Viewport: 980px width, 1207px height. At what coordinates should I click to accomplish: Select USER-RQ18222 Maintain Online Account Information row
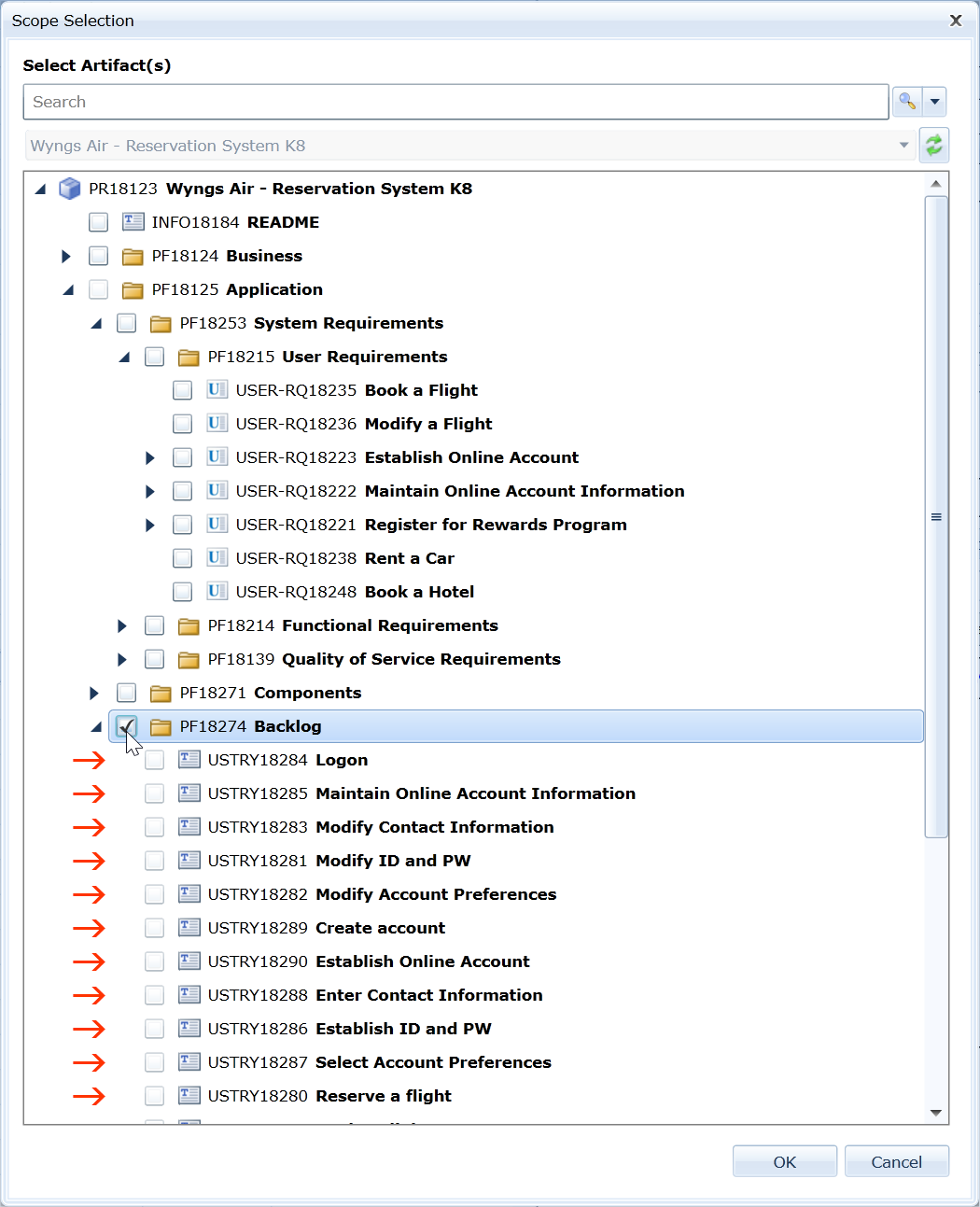click(x=460, y=491)
